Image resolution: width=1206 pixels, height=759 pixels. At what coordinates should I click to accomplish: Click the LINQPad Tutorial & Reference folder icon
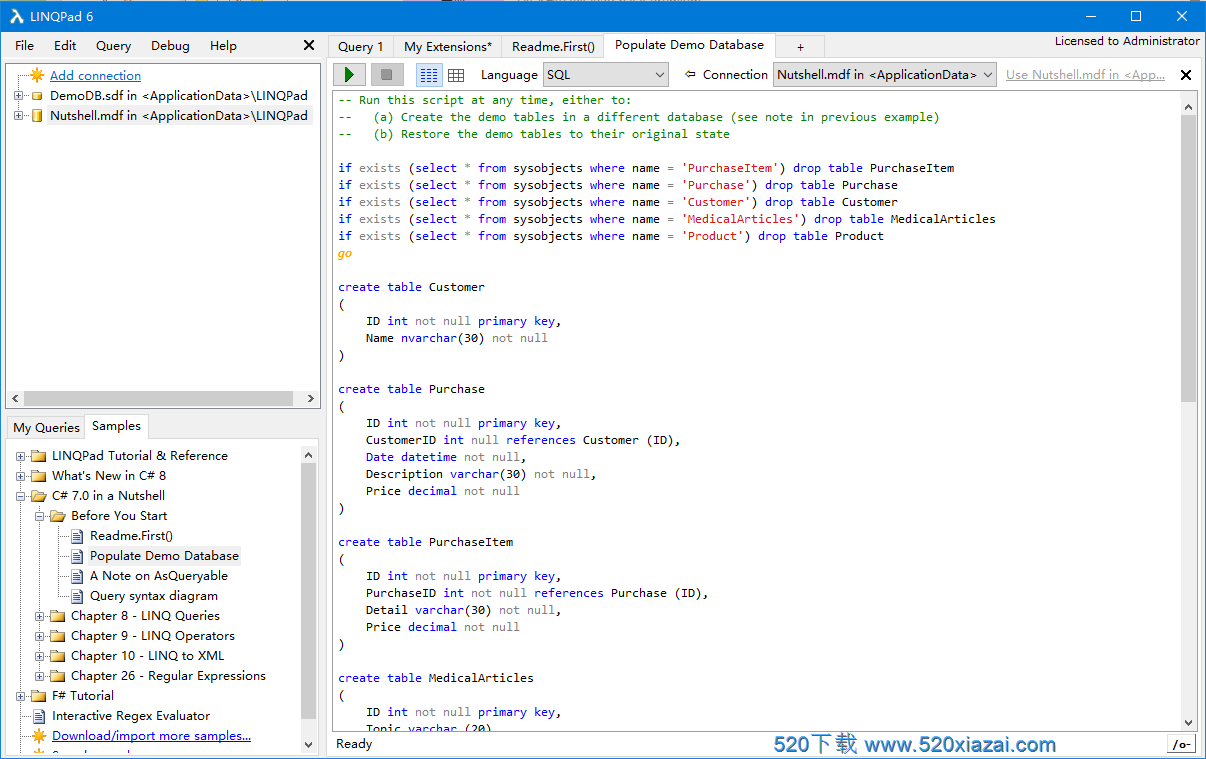tap(39, 456)
